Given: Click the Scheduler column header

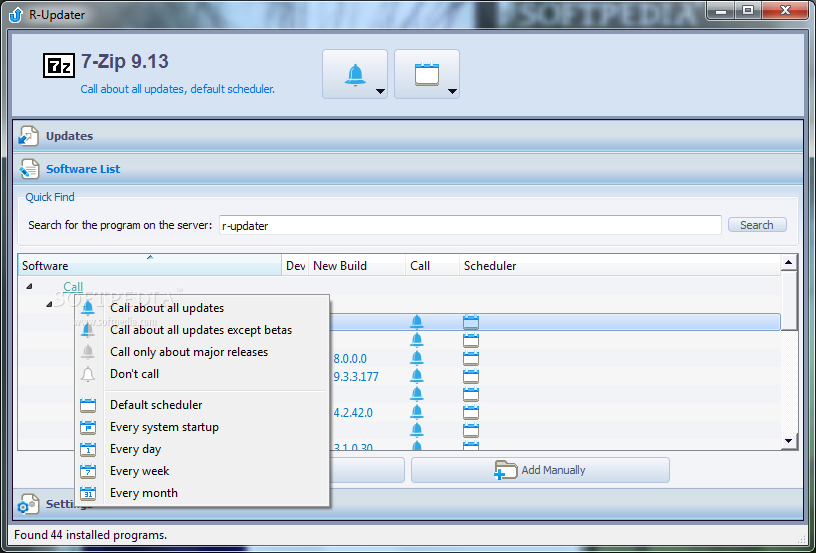Looking at the screenshot, I should point(619,265).
